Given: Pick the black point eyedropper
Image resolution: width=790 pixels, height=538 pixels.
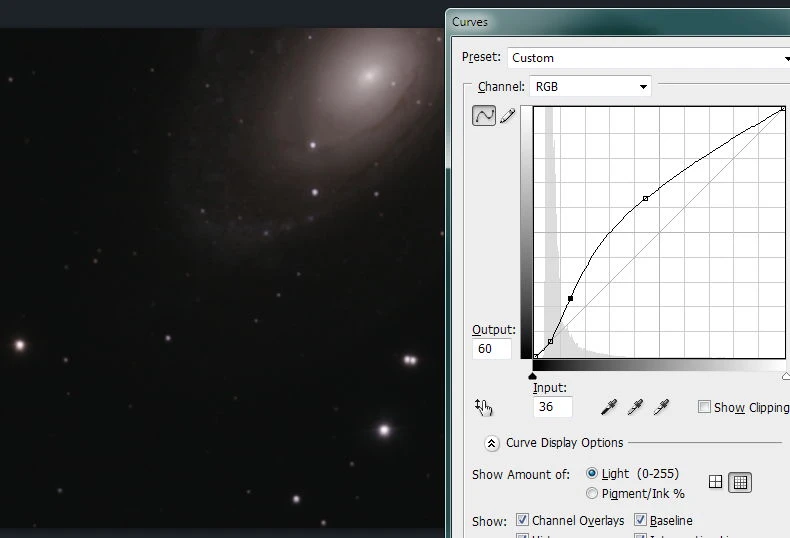Looking at the screenshot, I should (608, 407).
